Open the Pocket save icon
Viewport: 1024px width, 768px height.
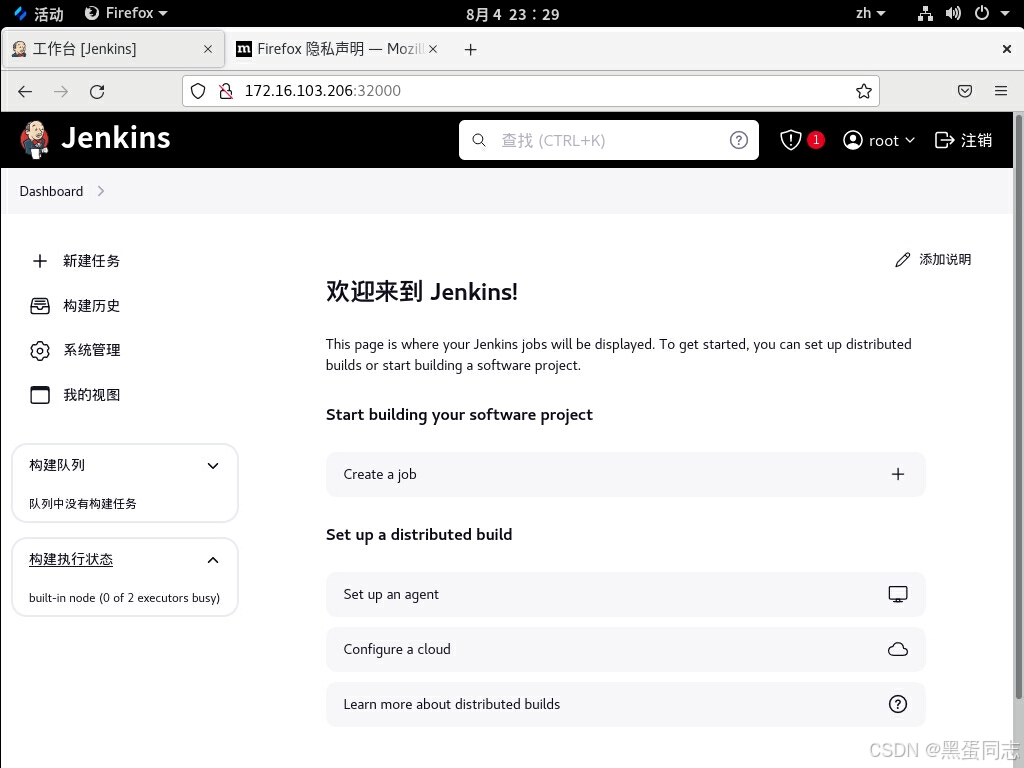click(965, 91)
